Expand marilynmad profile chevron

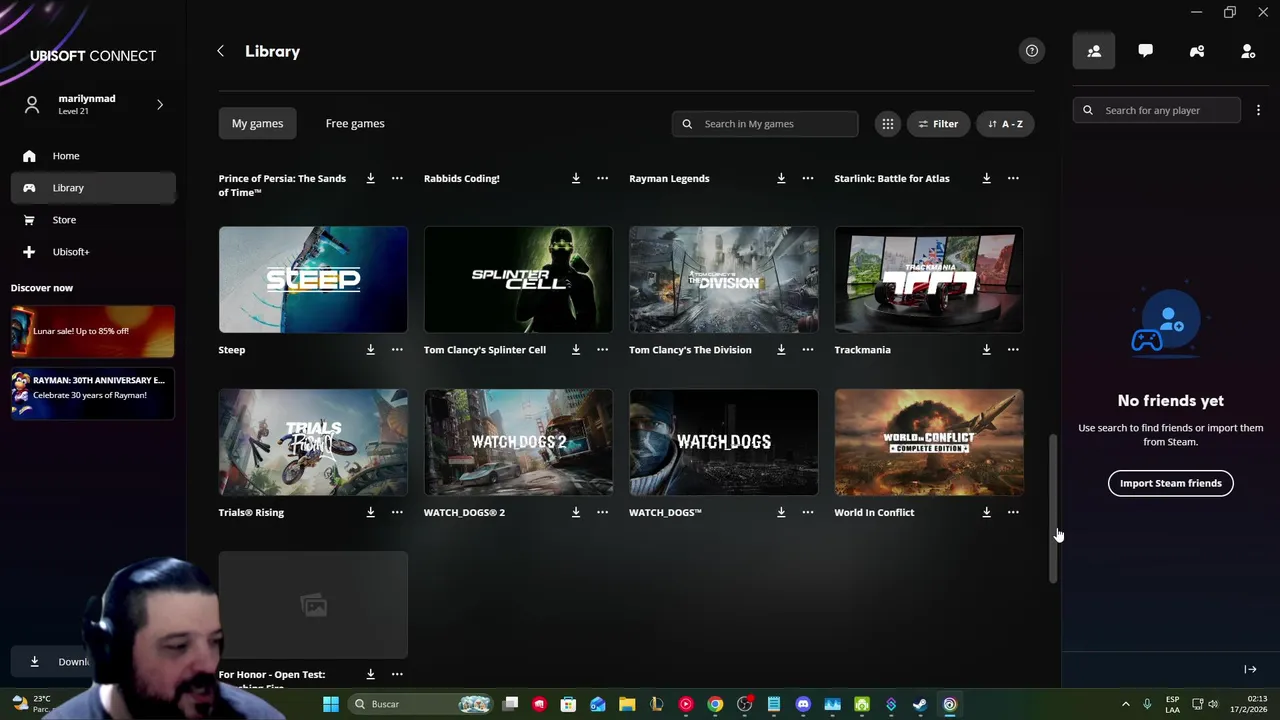tap(160, 104)
